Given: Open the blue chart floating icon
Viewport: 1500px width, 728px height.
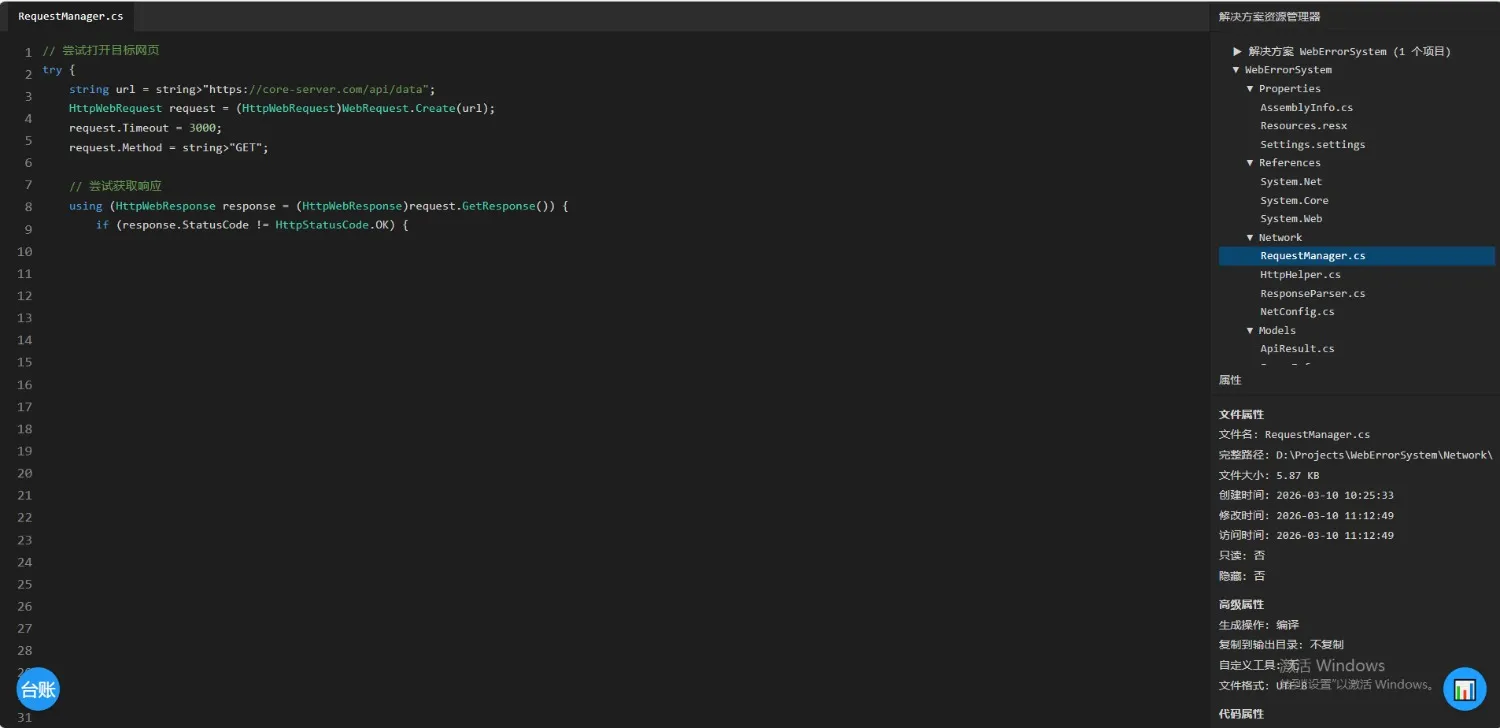Looking at the screenshot, I should coord(1464,689).
